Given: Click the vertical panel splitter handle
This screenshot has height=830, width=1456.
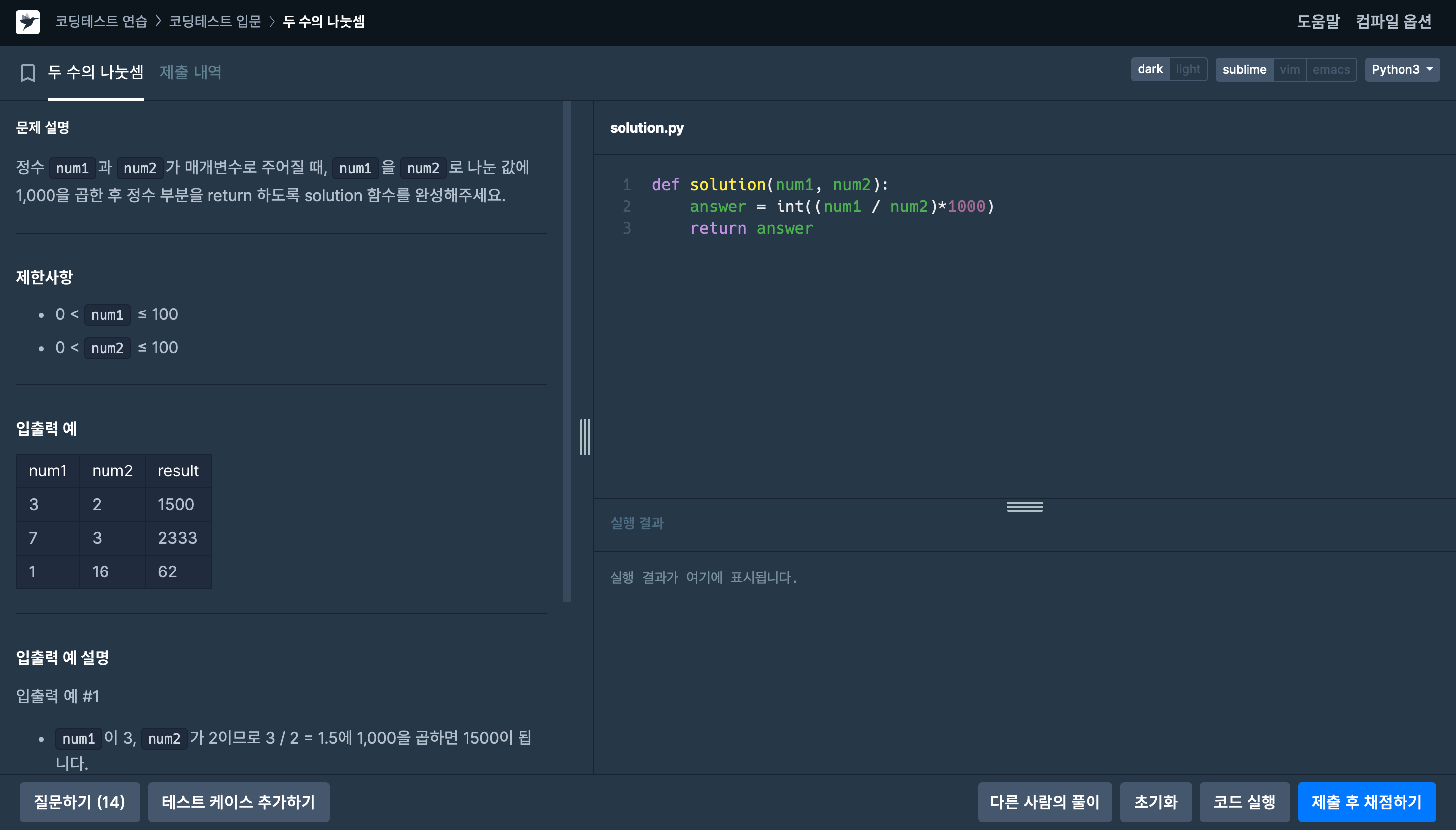Looking at the screenshot, I should point(585,437).
